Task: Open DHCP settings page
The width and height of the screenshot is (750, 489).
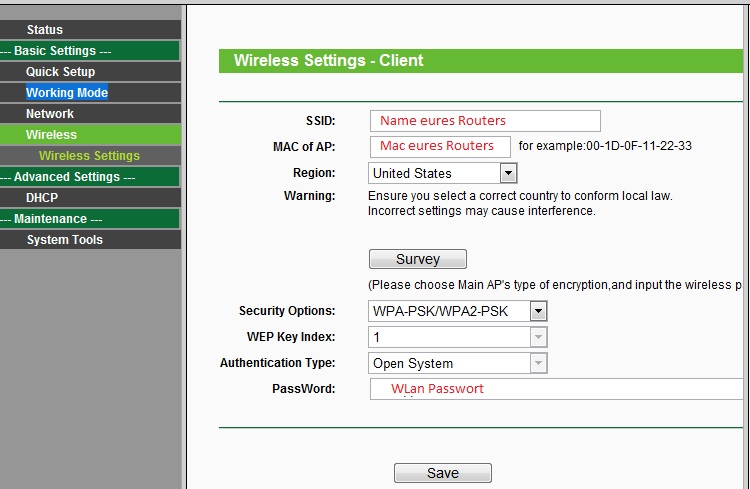Action: [42, 198]
